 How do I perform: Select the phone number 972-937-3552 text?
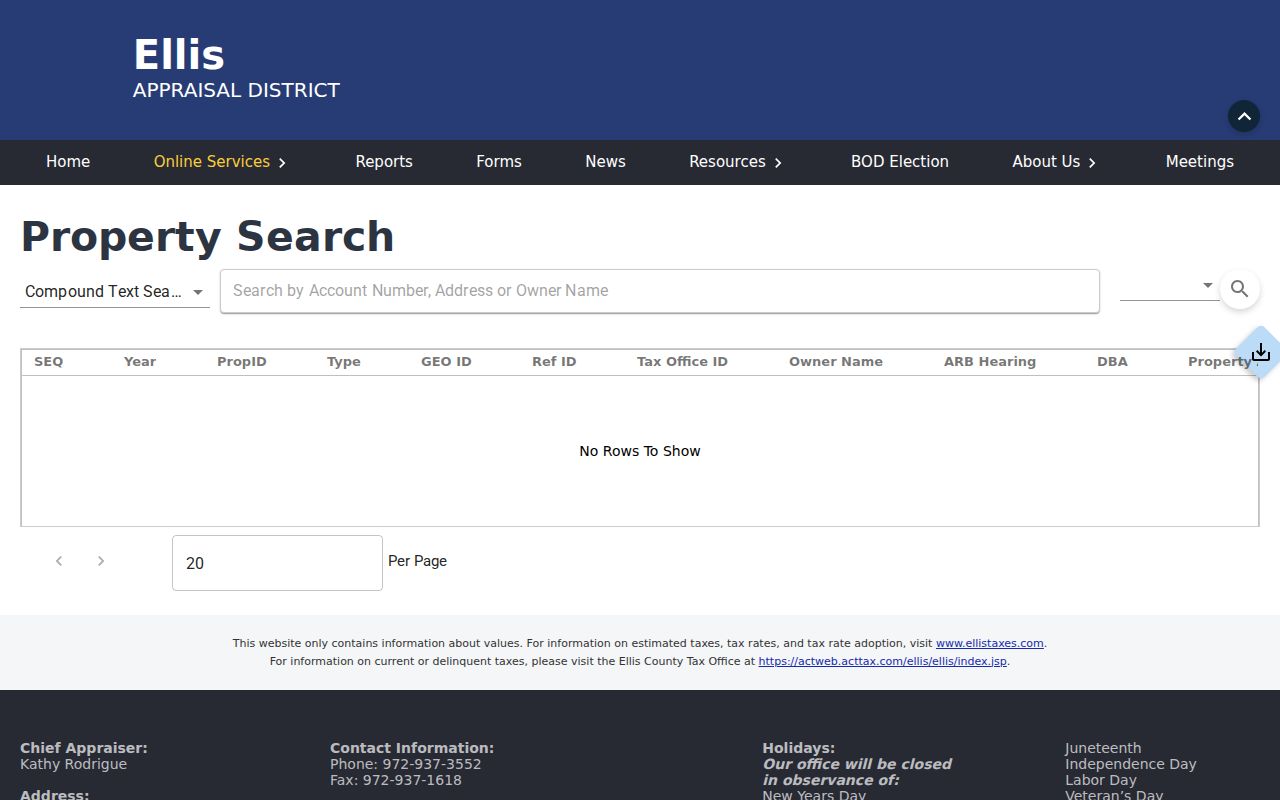click(432, 764)
